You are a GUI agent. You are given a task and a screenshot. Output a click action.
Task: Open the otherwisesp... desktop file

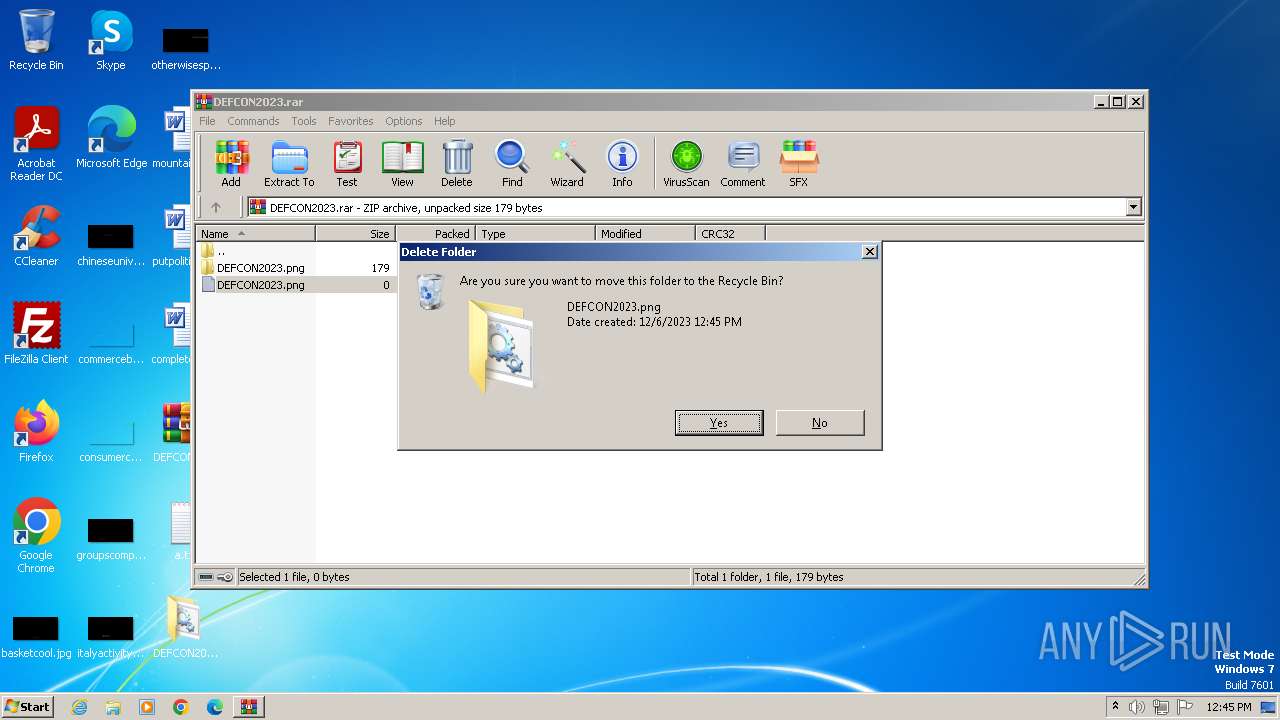click(186, 48)
